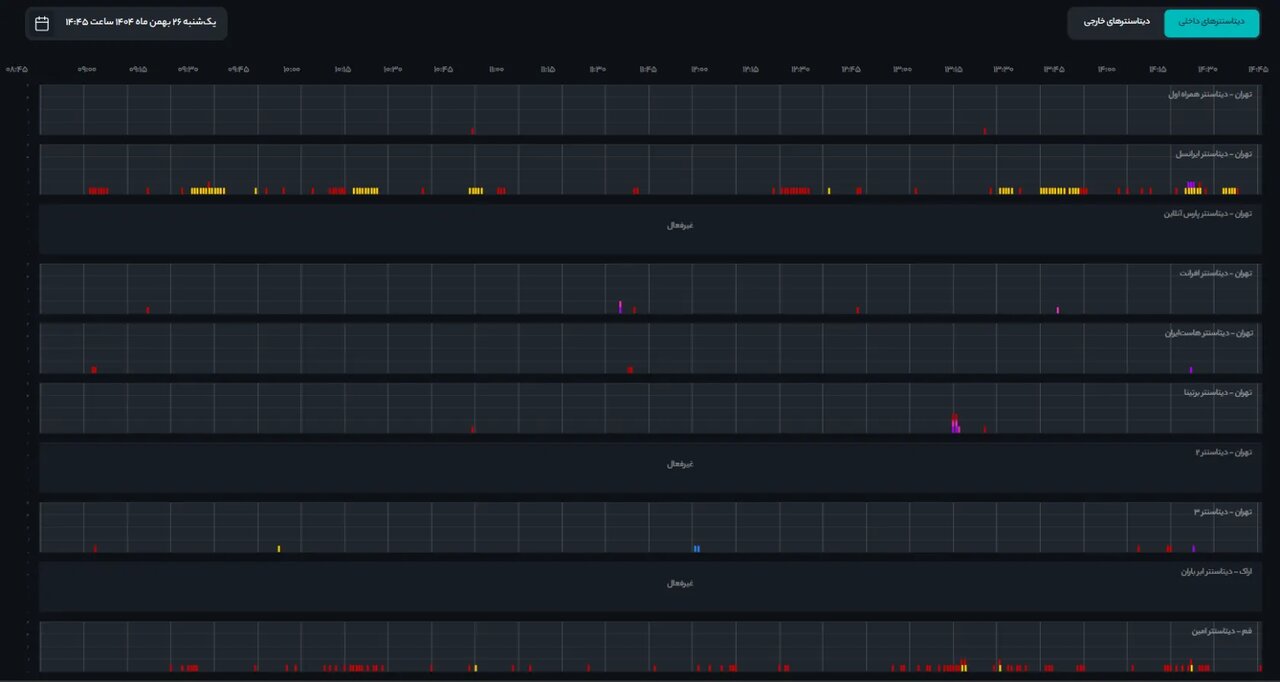Switch to the دیتاسنترهای داخلی tab

[1211, 22]
